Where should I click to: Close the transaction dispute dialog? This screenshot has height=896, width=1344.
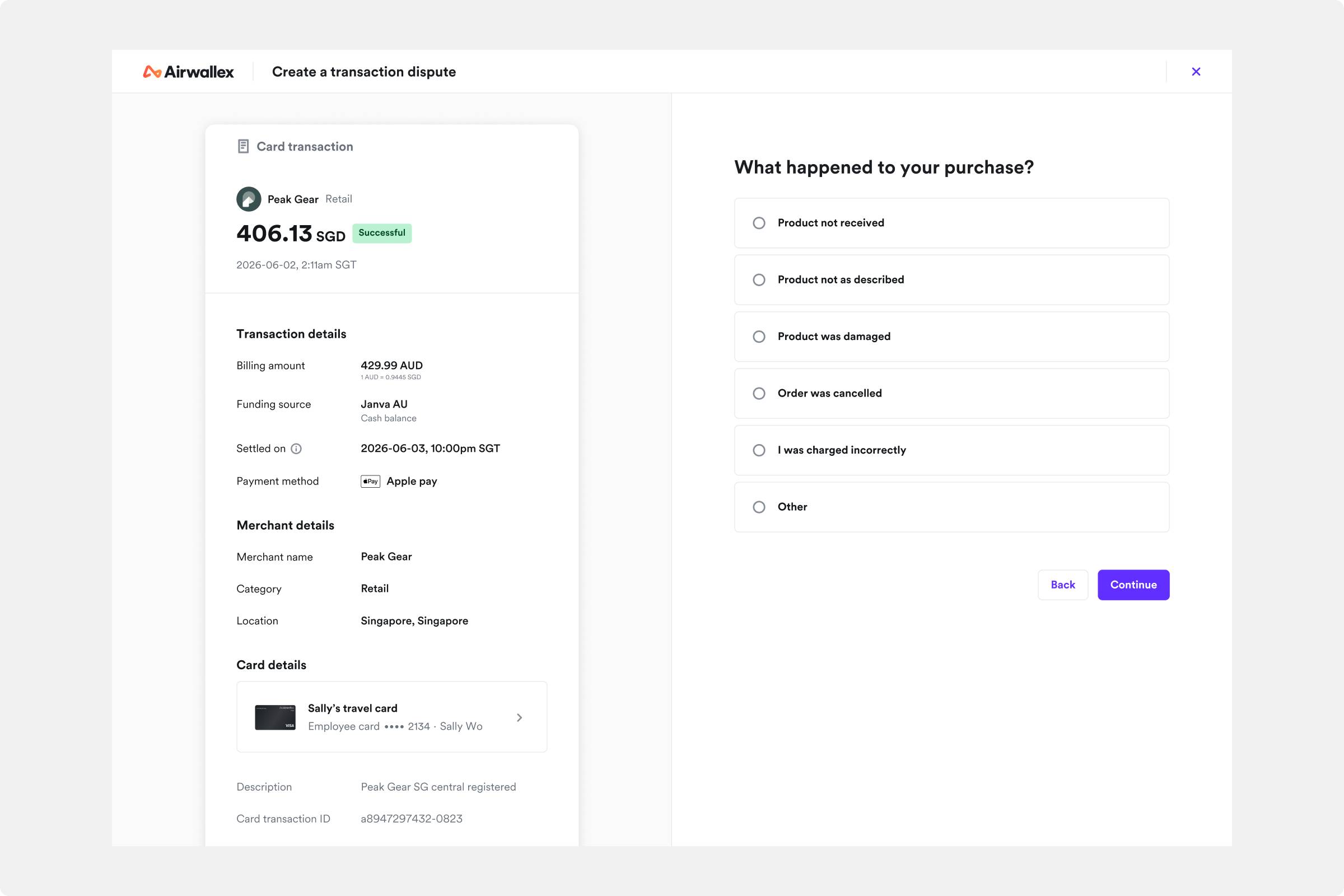[x=1196, y=72]
